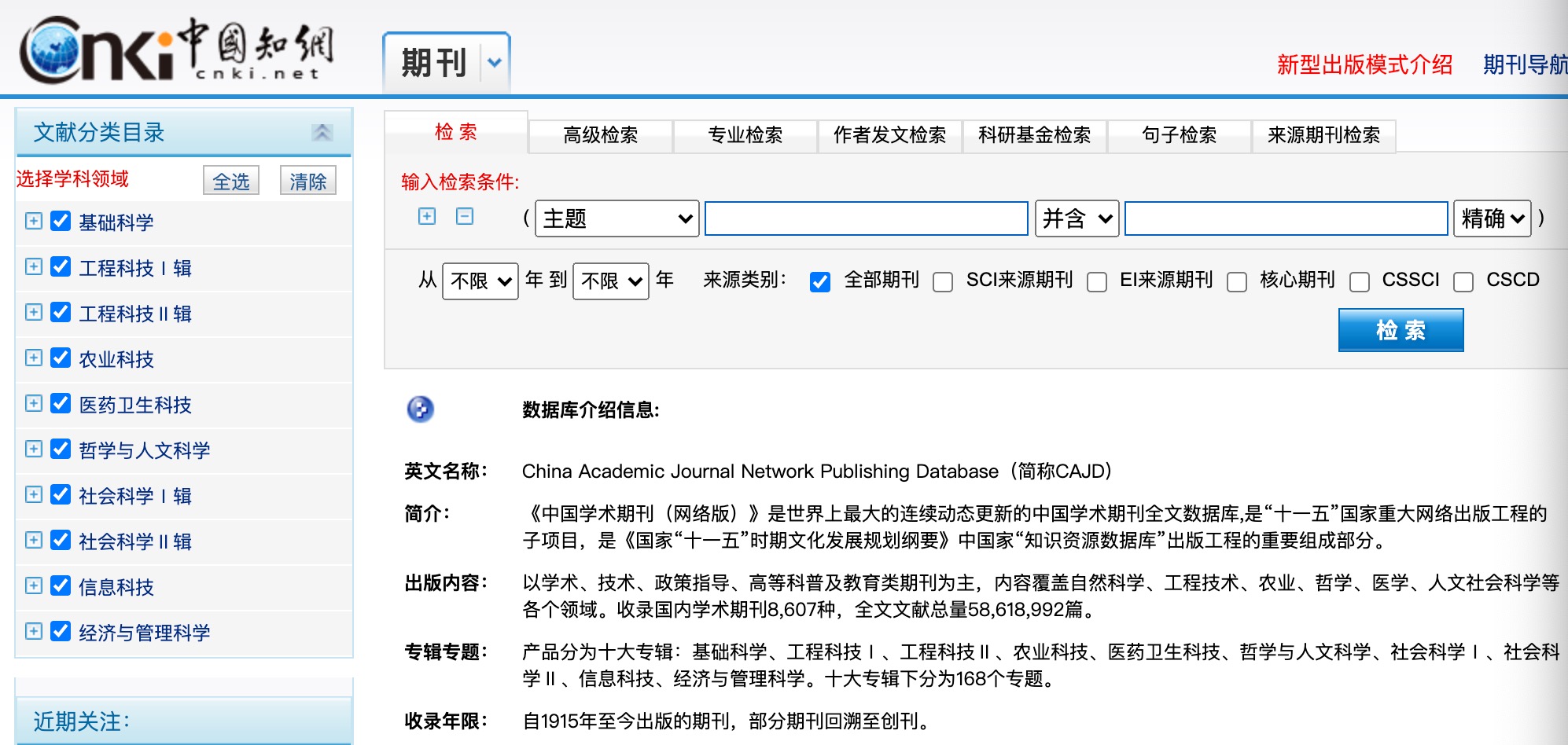Open the 经济与管理科学 category link
1568x745 pixels.
click(x=145, y=633)
